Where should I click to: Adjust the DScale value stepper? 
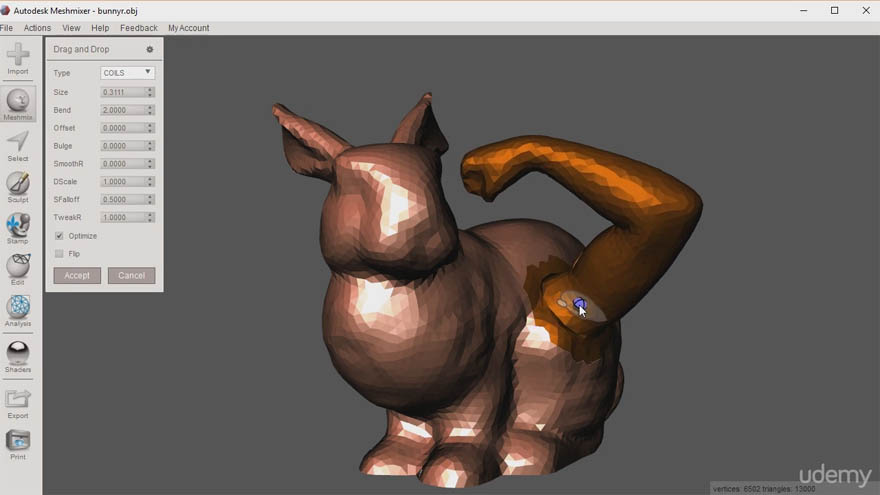[x=150, y=182]
